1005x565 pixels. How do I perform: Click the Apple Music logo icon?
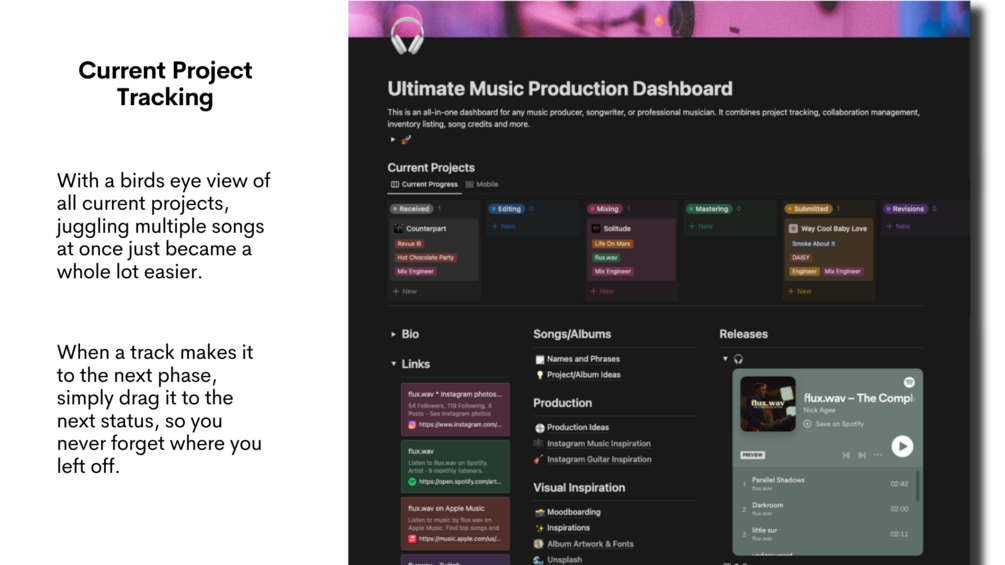pyautogui.click(x=412, y=539)
